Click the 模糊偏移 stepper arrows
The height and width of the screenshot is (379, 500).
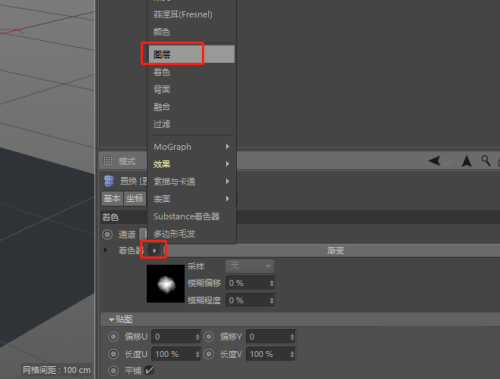pyautogui.click(x=272, y=283)
